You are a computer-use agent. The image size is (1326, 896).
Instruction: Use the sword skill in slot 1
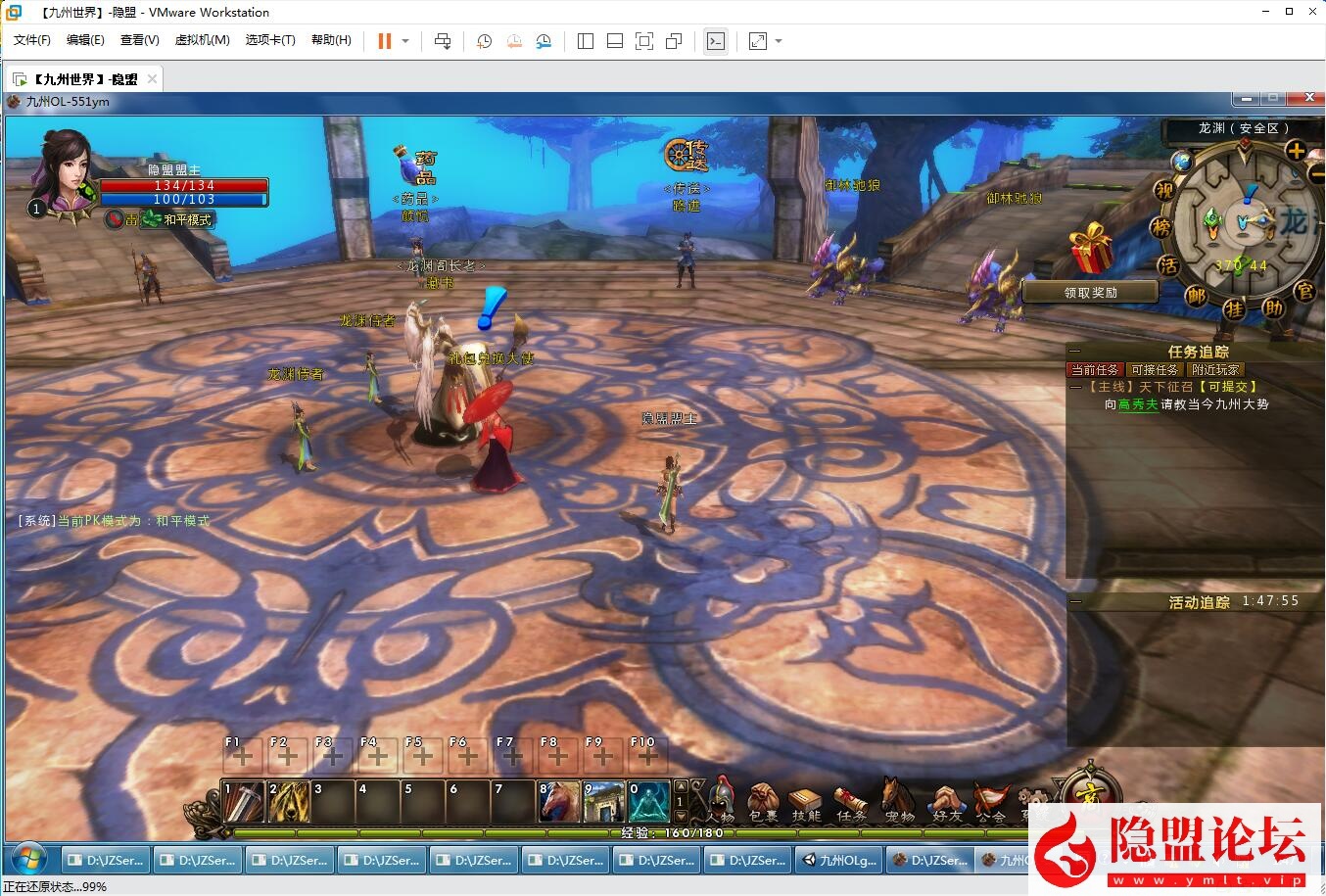243,802
